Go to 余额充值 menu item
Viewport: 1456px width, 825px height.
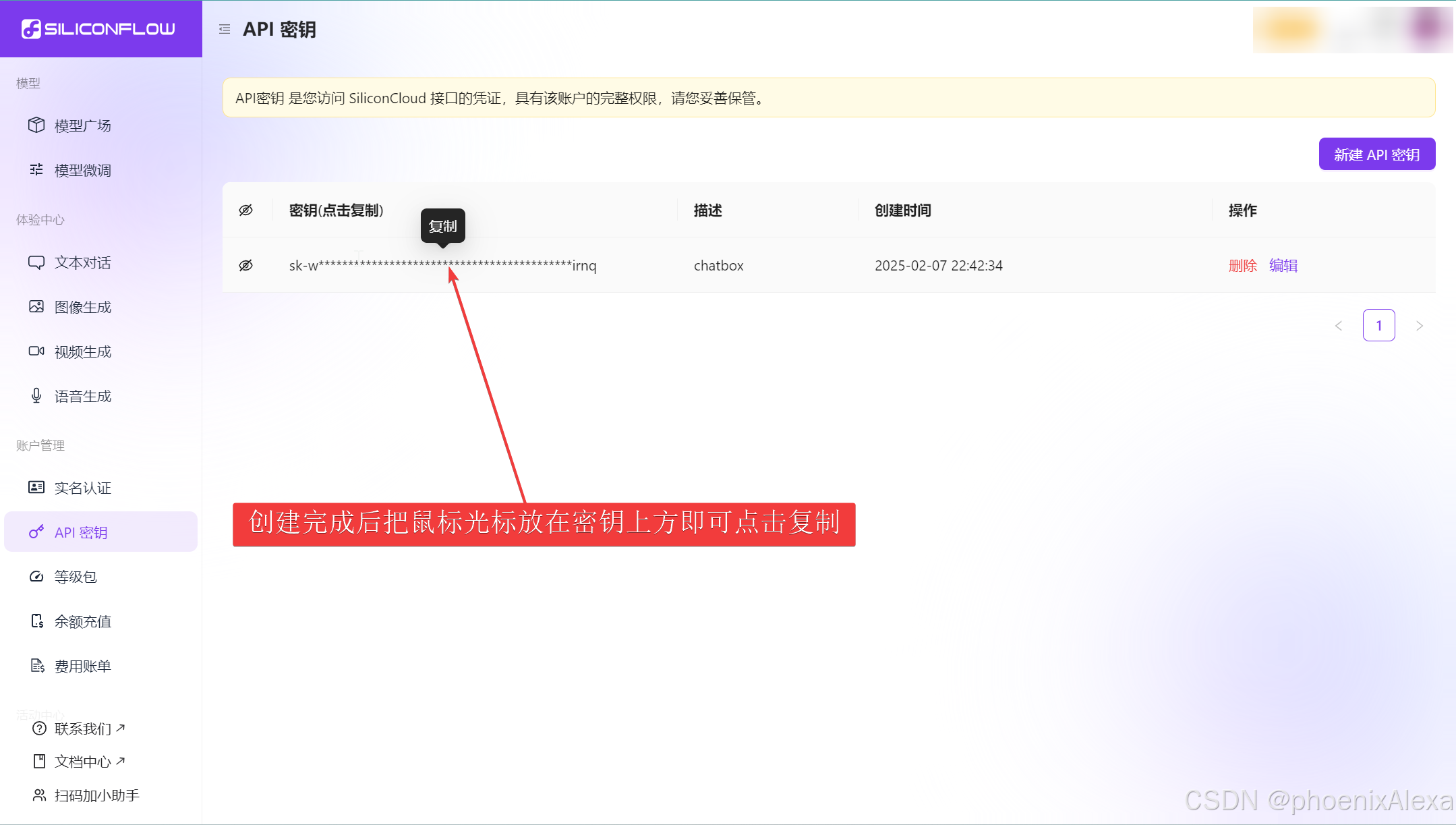point(82,621)
